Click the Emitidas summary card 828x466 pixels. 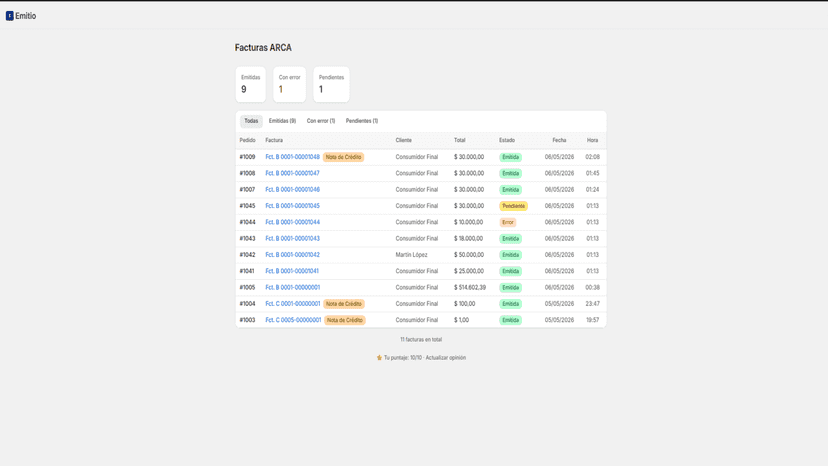pyautogui.click(x=250, y=84)
